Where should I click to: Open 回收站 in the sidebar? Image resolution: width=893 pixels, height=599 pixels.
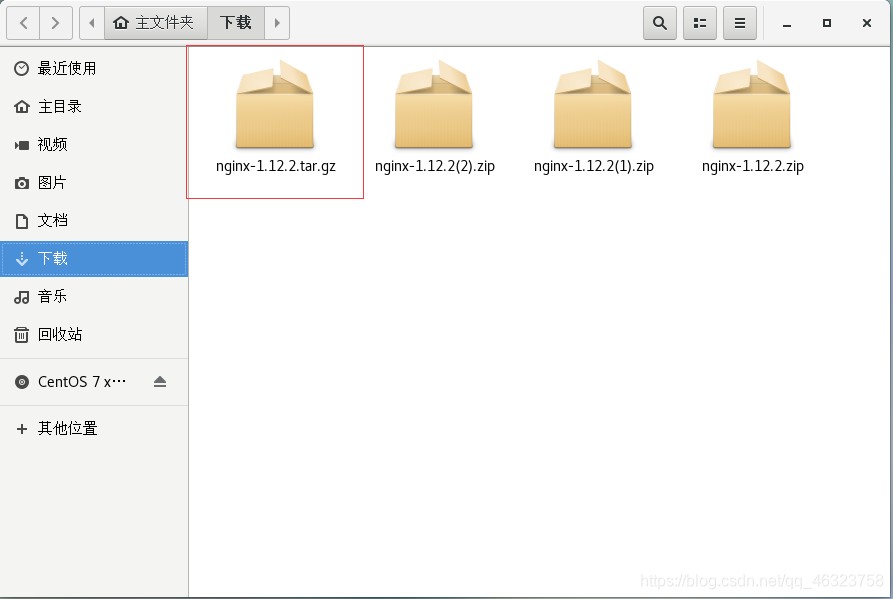click(x=94, y=334)
